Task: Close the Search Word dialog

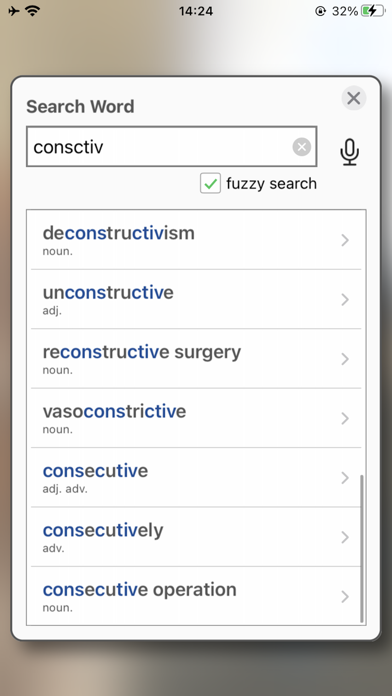Action: (354, 98)
